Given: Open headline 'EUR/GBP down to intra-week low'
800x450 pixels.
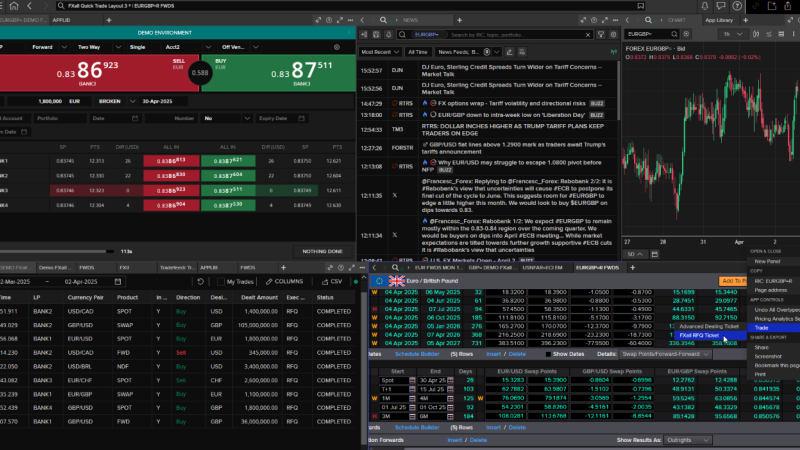Looking at the screenshot, I should (x=512, y=115).
